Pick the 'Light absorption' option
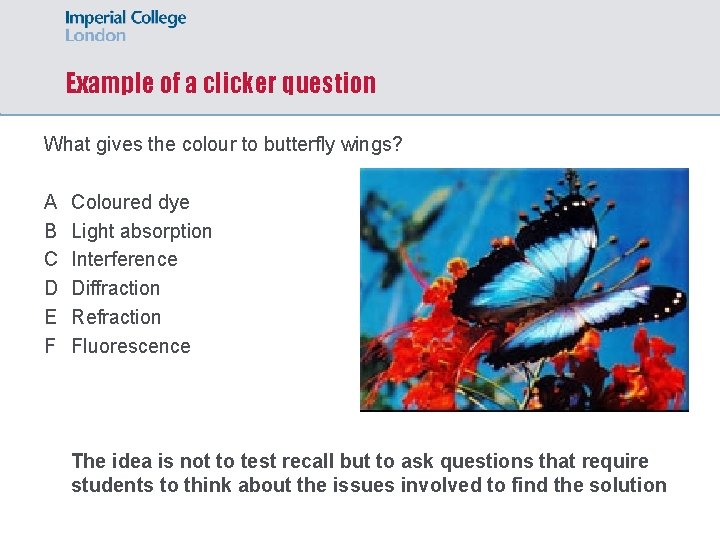 click(142, 231)
